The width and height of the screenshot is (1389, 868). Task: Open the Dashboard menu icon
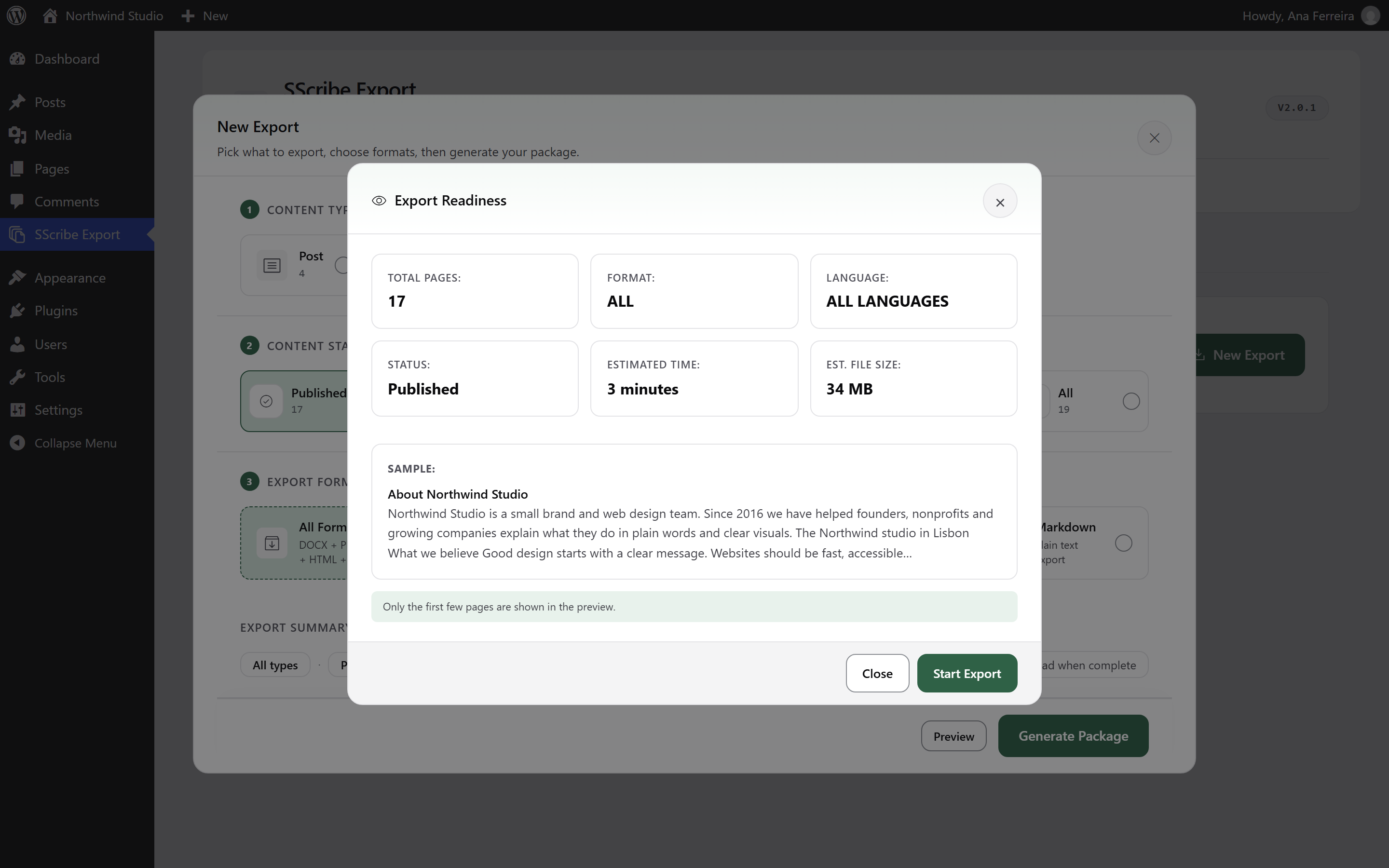coord(17,58)
